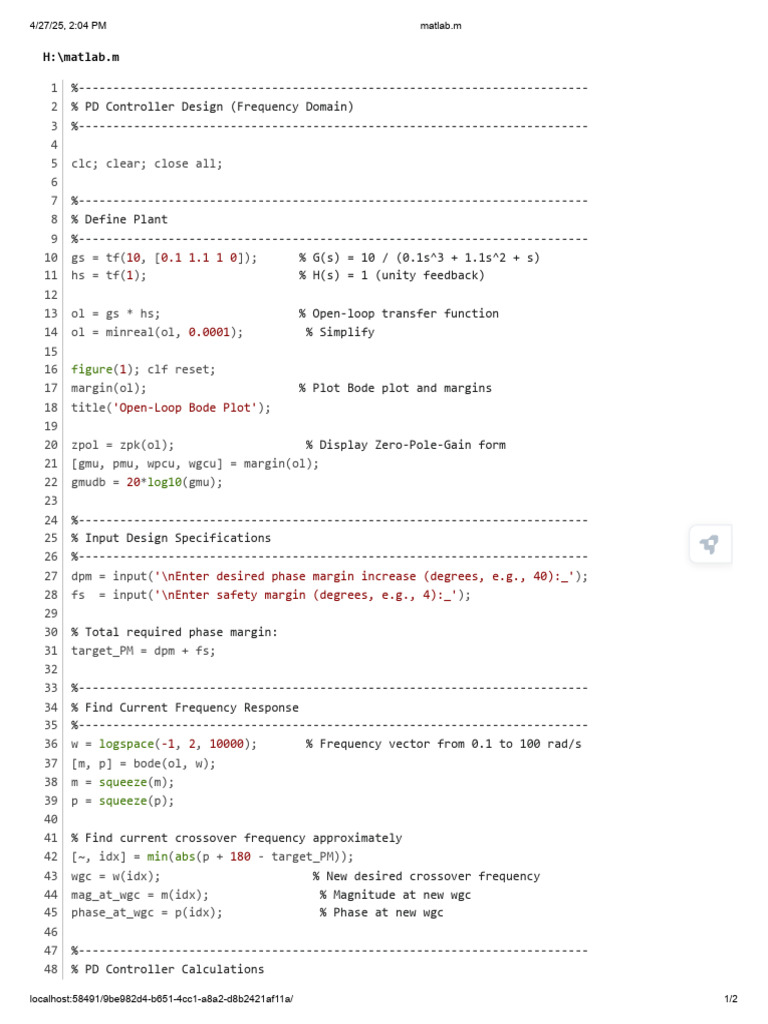The width and height of the screenshot is (768, 1024).
Task: Click the '% Find current crossover frequency approximately' comment
Action: pyautogui.click(x=236, y=838)
